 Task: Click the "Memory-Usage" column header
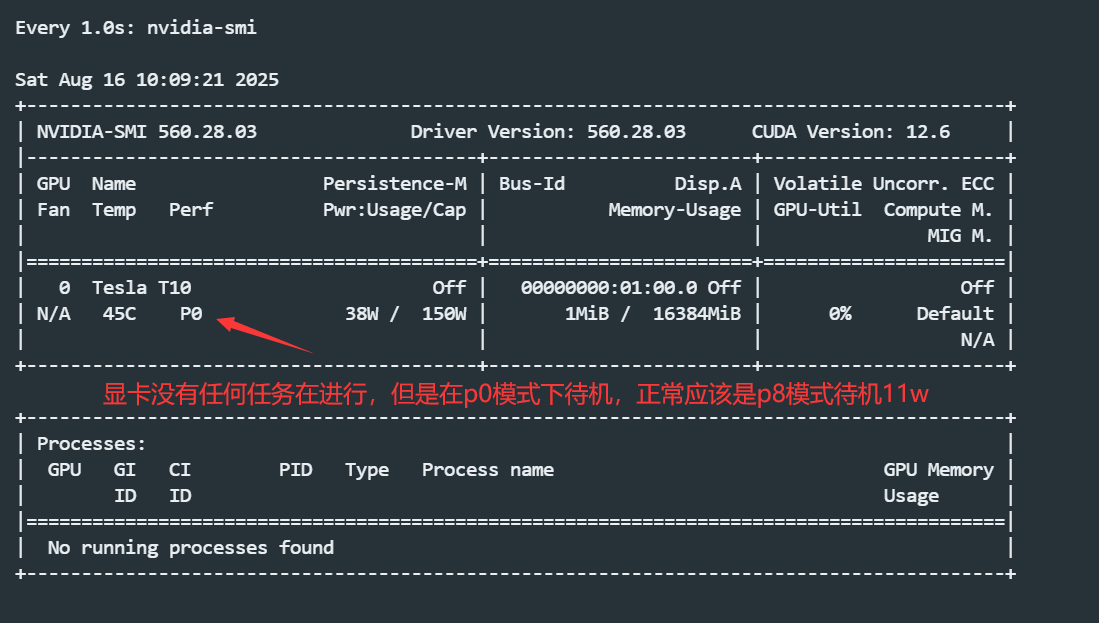coord(675,210)
